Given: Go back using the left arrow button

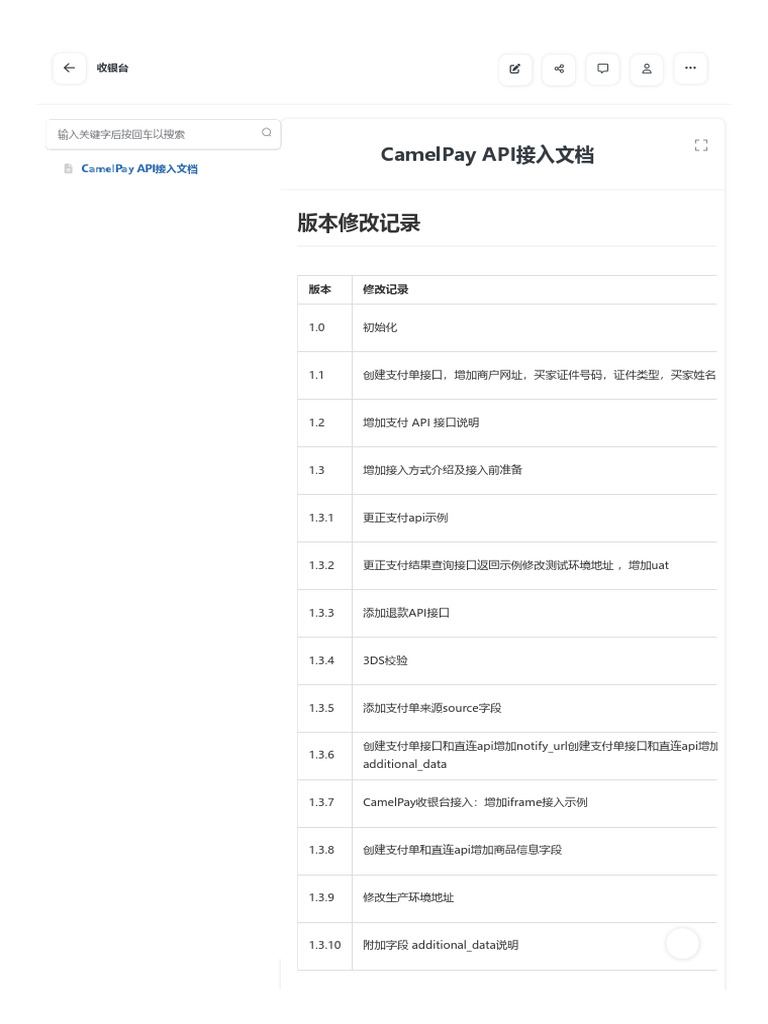Looking at the screenshot, I should (x=69, y=68).
